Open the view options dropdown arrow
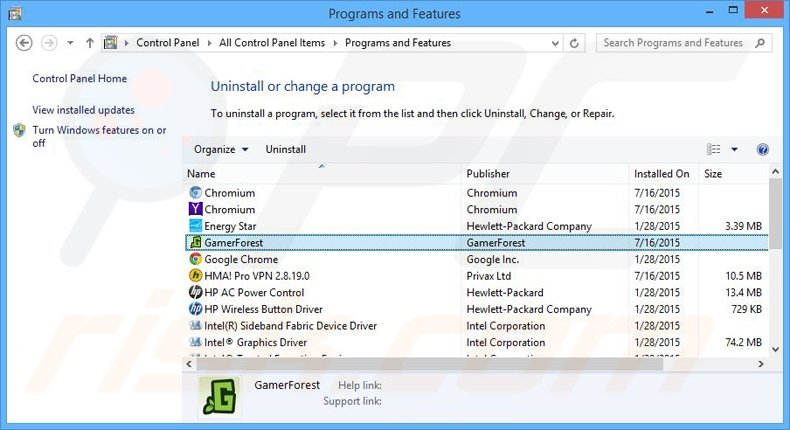The height and width of the screenshot is (430, 790). point(735,149)
